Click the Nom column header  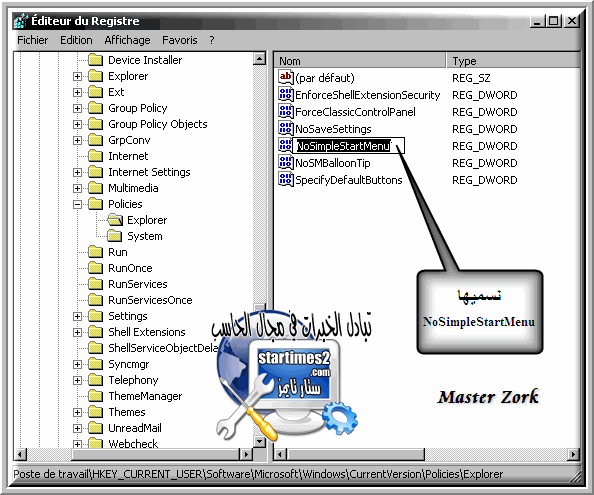pyautogui.click(x=360, y=61)
